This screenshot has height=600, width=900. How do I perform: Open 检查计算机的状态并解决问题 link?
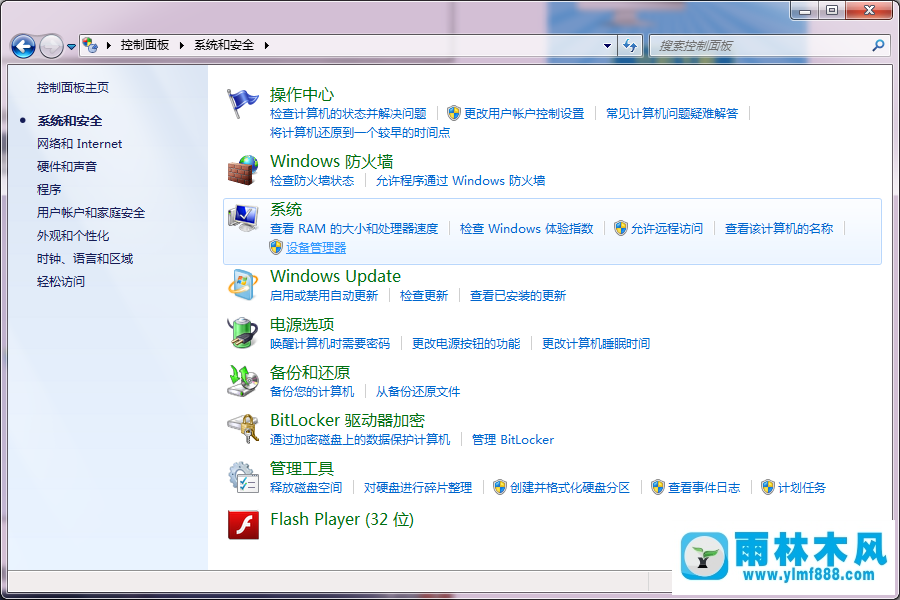point(348,114)
